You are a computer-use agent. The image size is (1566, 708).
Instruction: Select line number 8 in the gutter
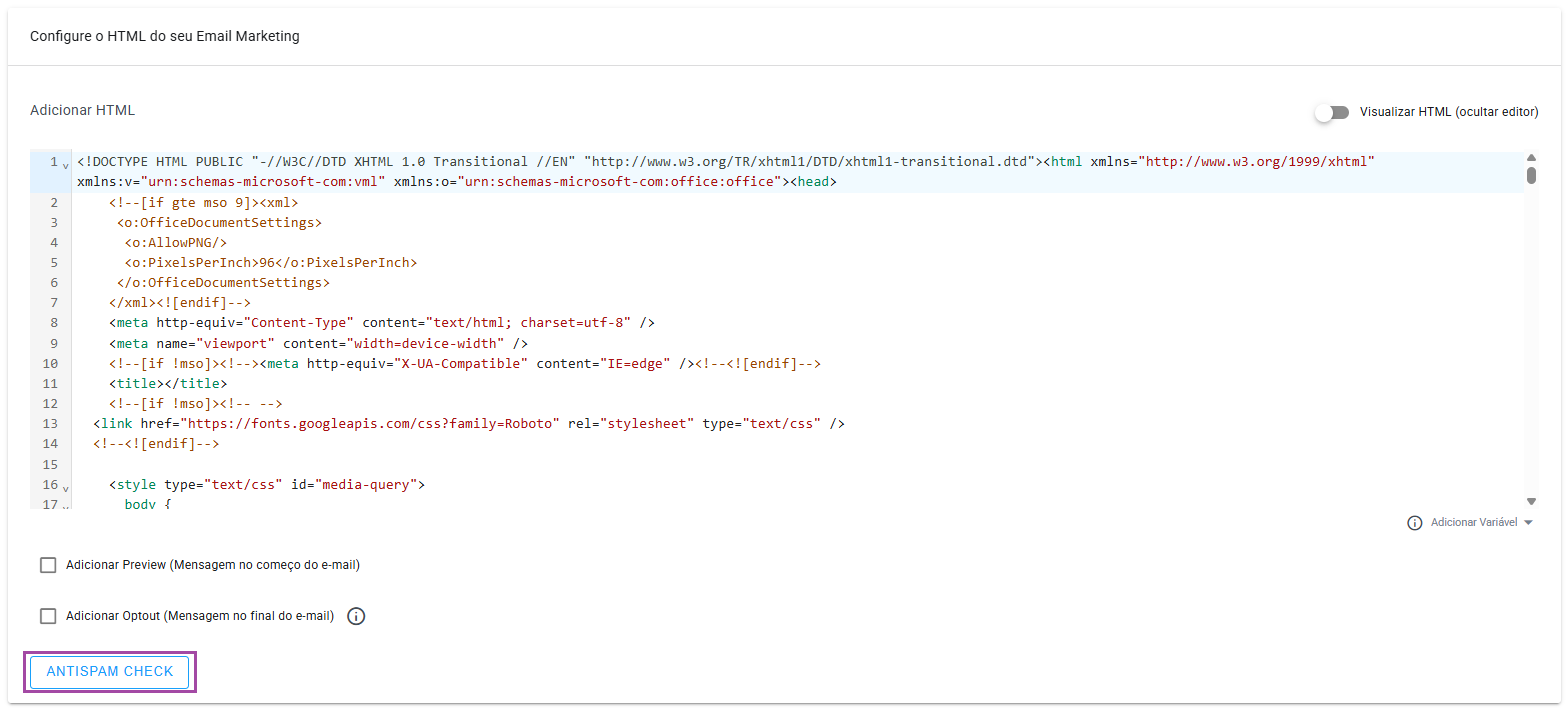[53, 323]
